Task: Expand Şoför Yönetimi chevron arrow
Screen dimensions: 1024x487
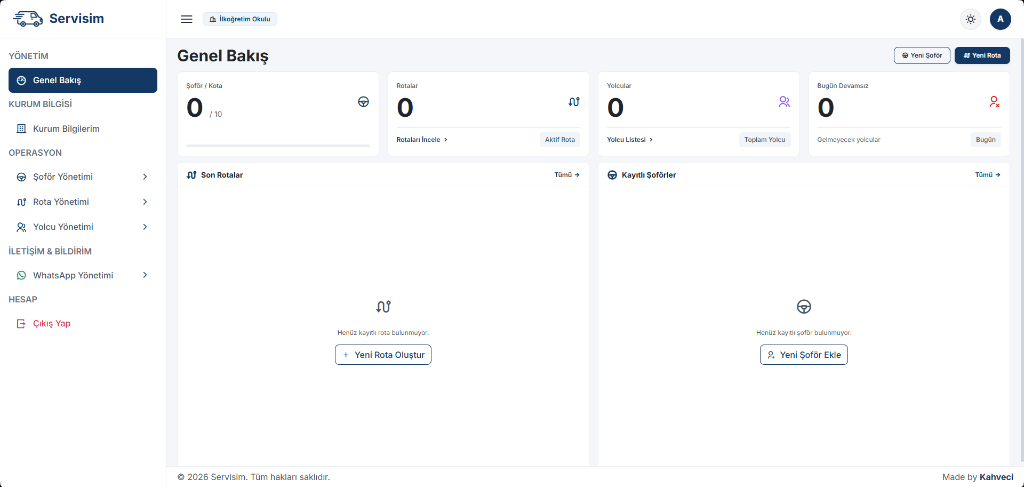Action: [145, 177]
